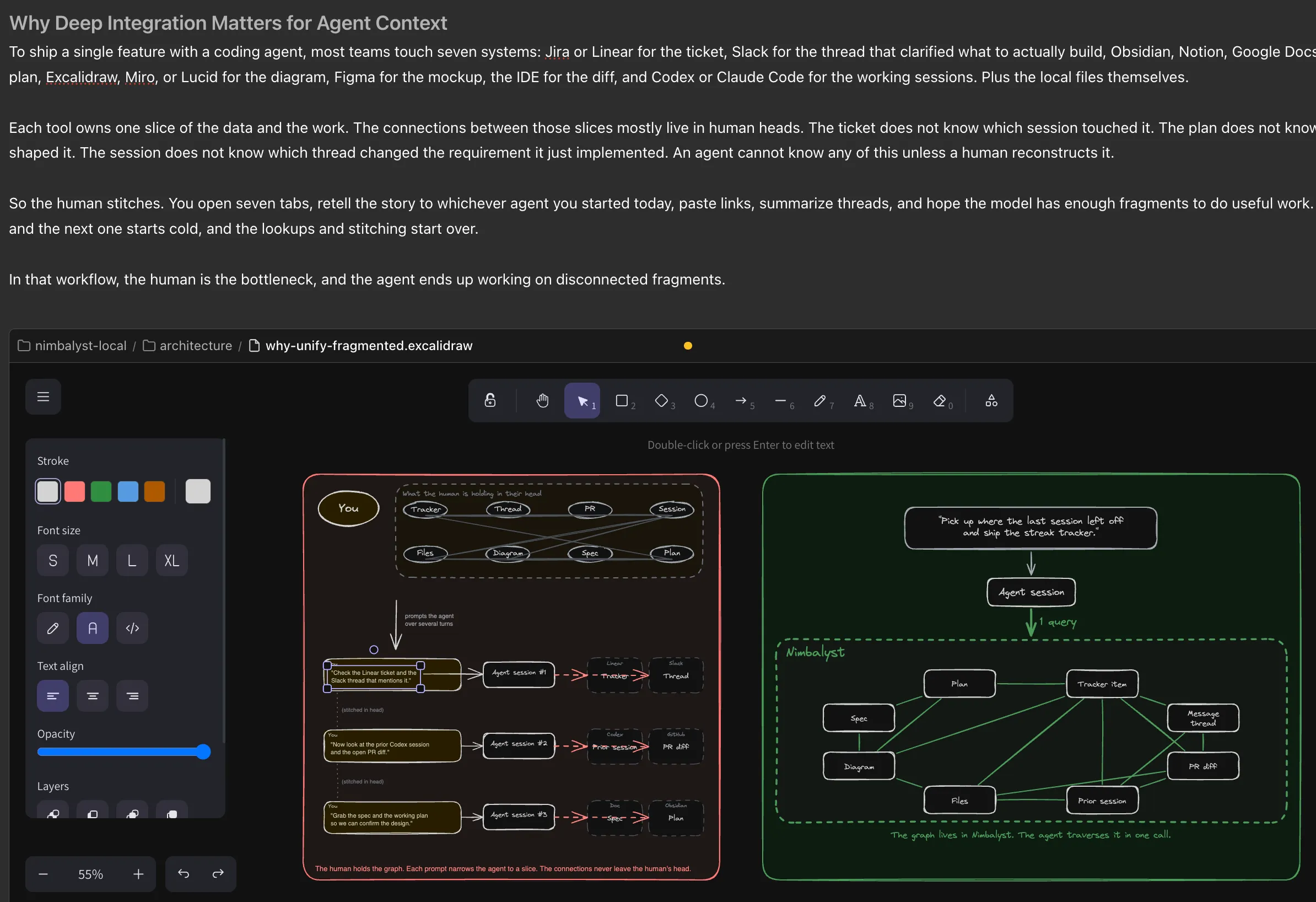This screenshot has height=902, width=1316.
Task: Set font size to S
Action: coord(53,560)
